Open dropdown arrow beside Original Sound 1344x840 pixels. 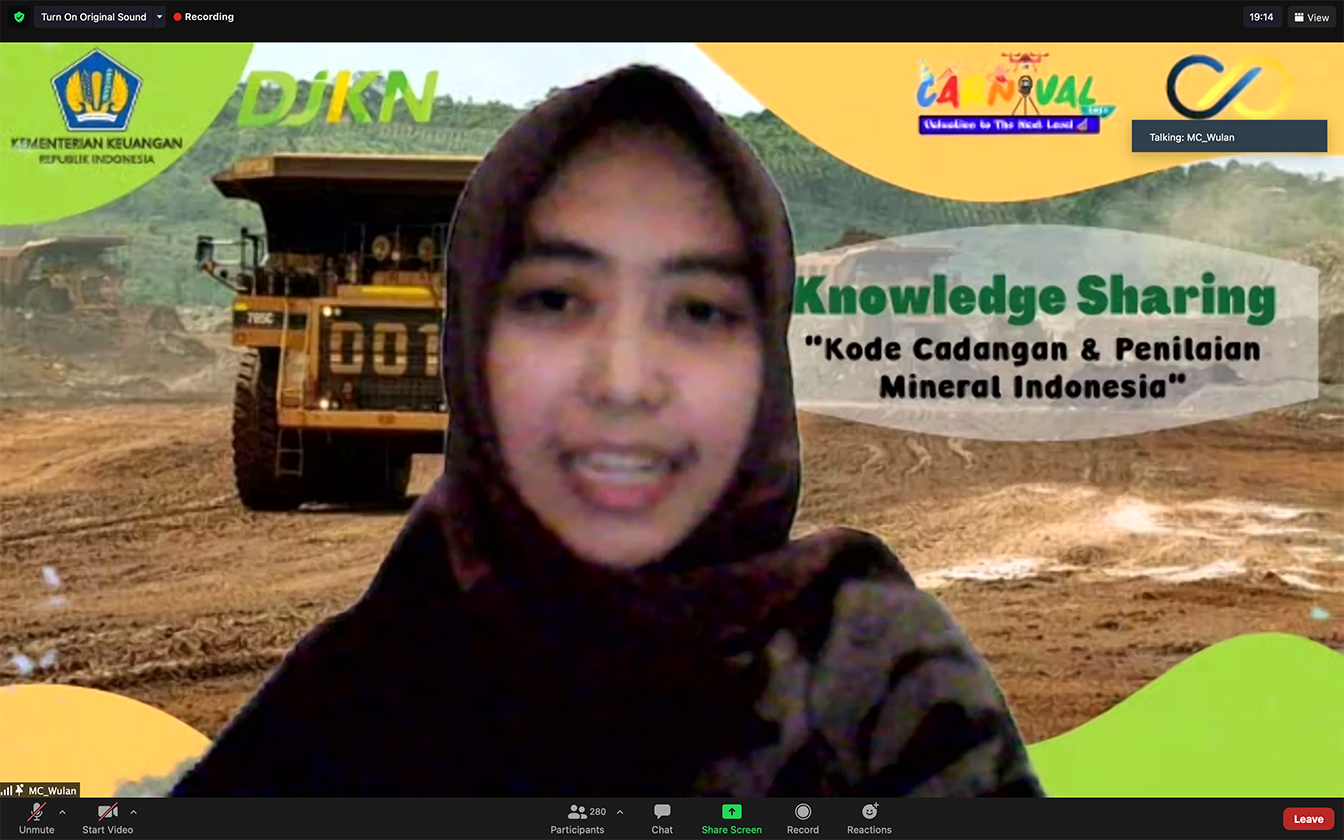point(159,17)
